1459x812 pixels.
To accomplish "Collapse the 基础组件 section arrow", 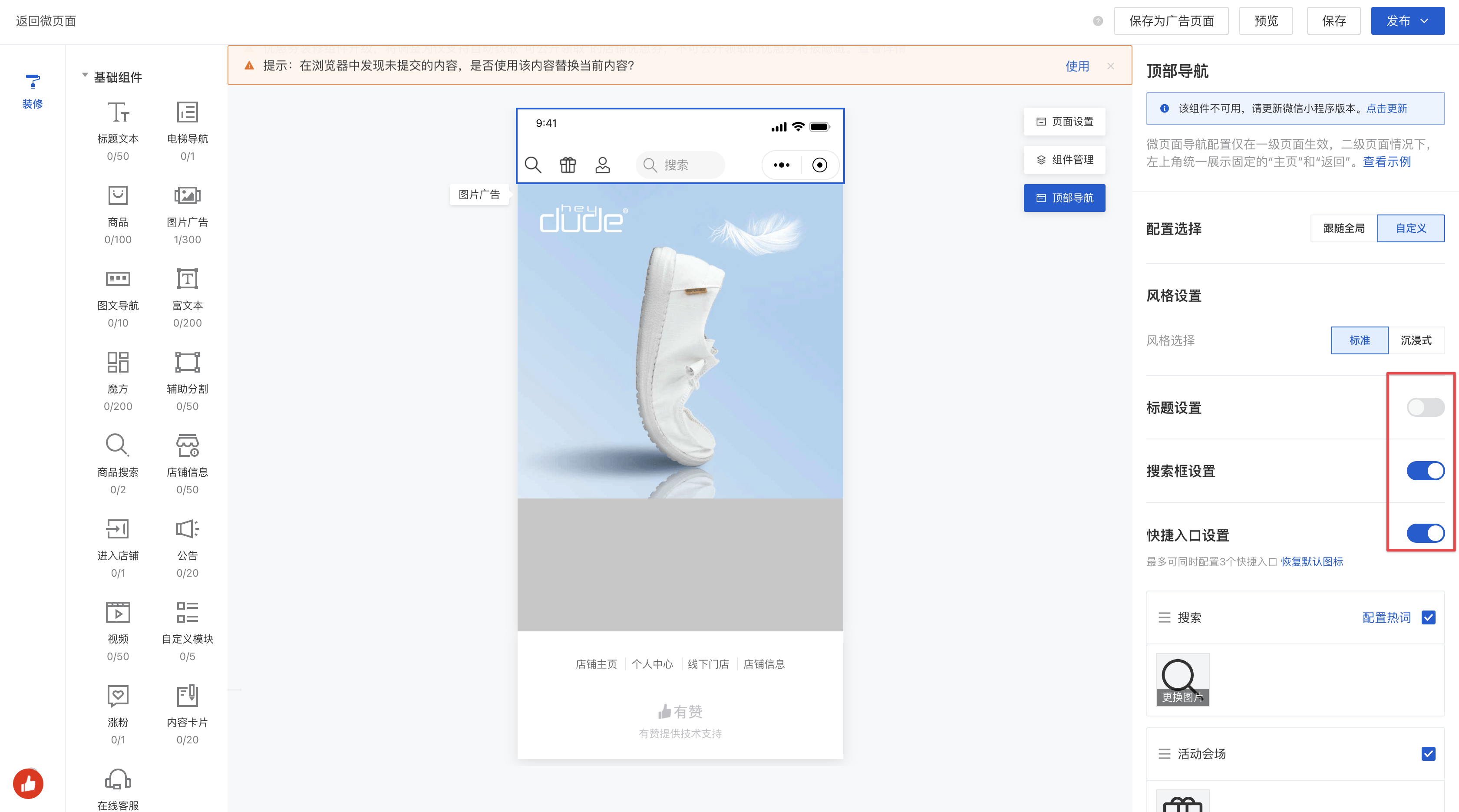I will (x=85, y=75).
